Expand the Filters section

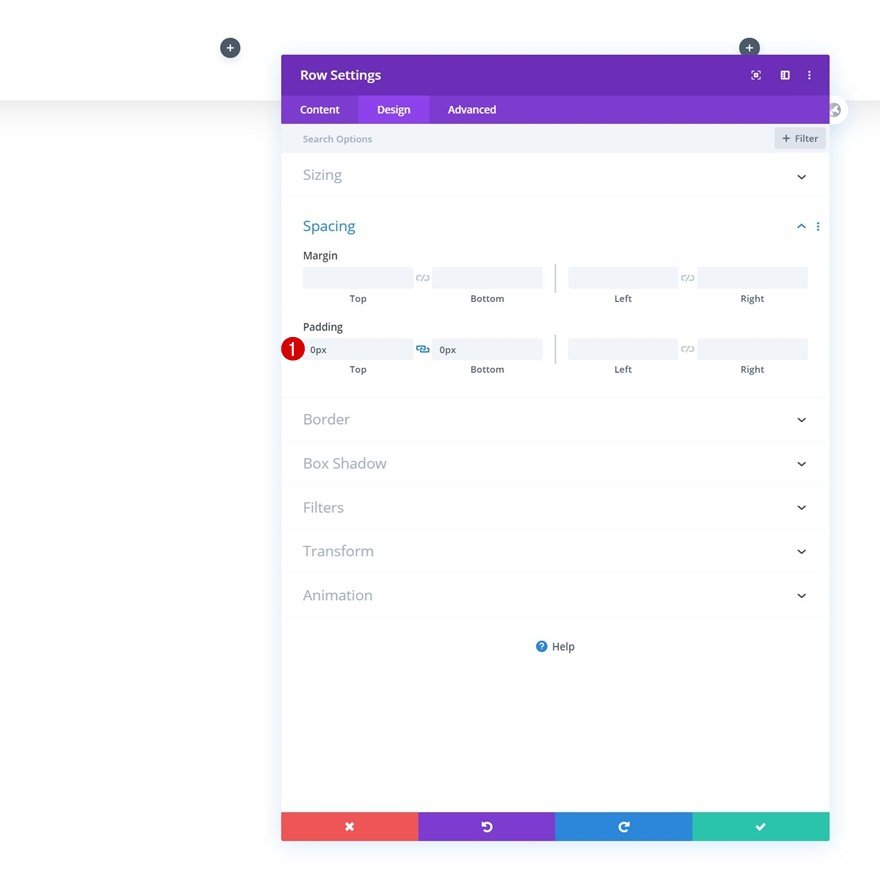555,507
